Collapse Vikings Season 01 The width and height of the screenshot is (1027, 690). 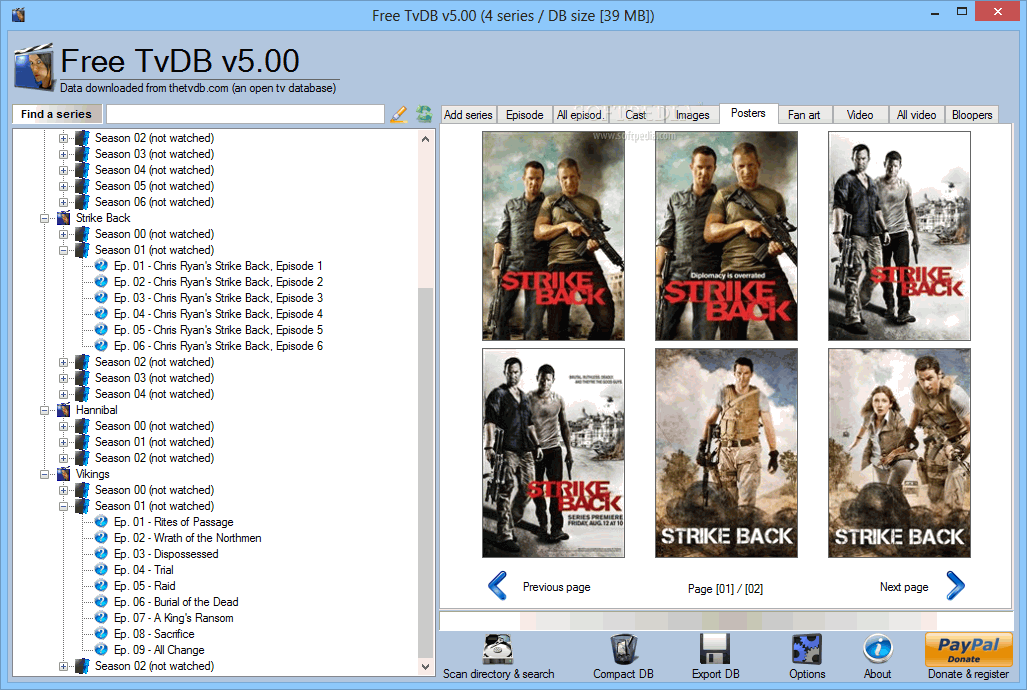click(64, 506)
